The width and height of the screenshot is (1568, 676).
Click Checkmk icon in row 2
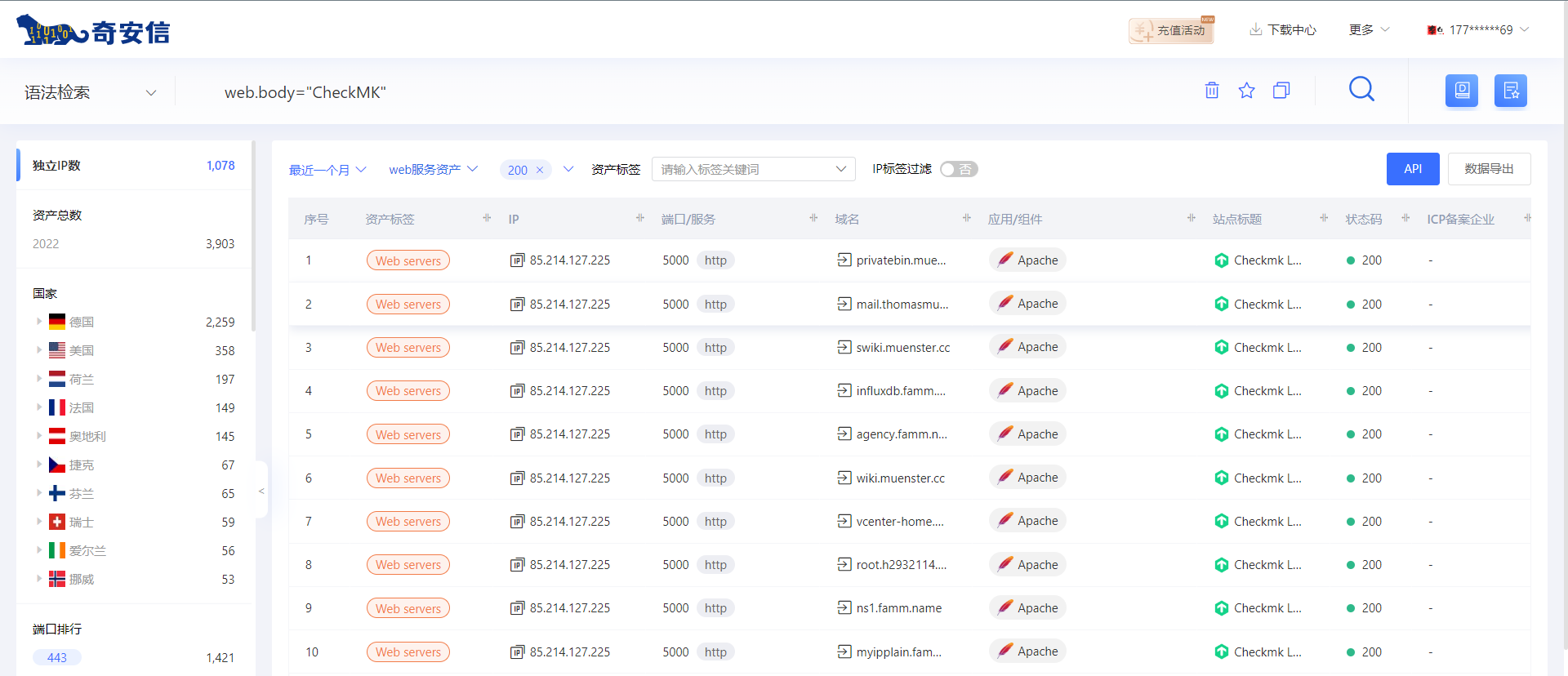tap(1222, 304)
